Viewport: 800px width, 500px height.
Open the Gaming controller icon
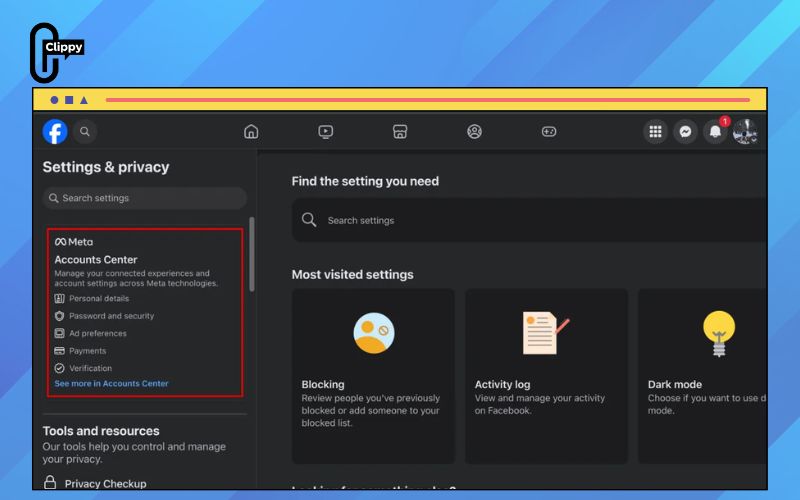pos(549,132)
